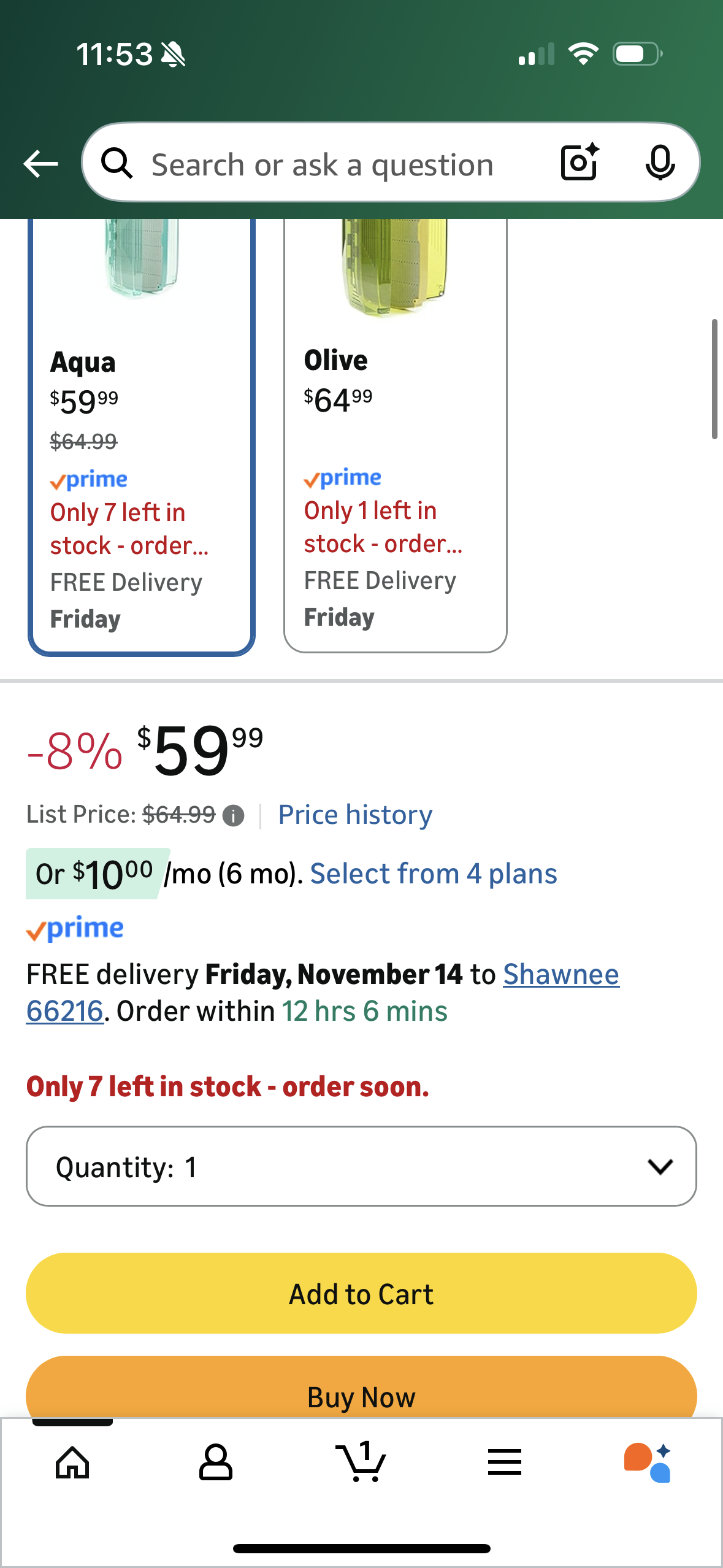Expand the Quantity dropdown
The image size is (723, 1568).
(361, 1166)
